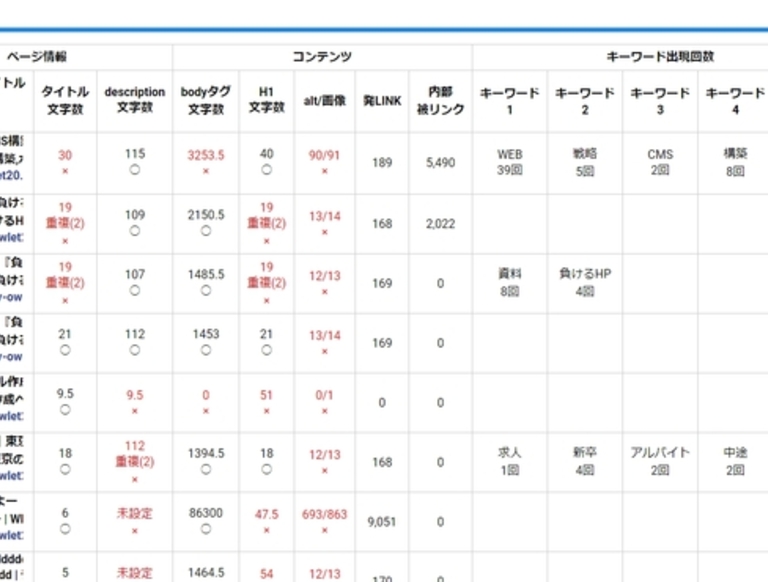Click the 負けるHP 4回 keyword cell
Image resolution: width=768 pixels, height=582 pixels.
585,282
